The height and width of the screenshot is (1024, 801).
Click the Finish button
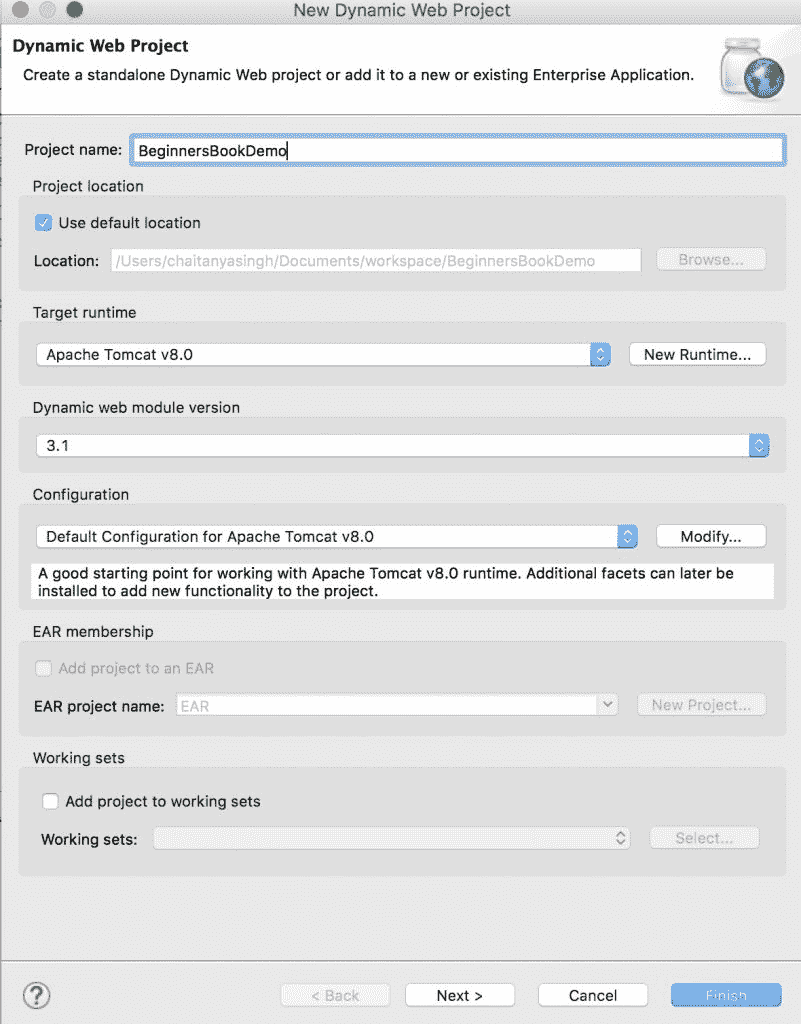click(x=726, y=995)
